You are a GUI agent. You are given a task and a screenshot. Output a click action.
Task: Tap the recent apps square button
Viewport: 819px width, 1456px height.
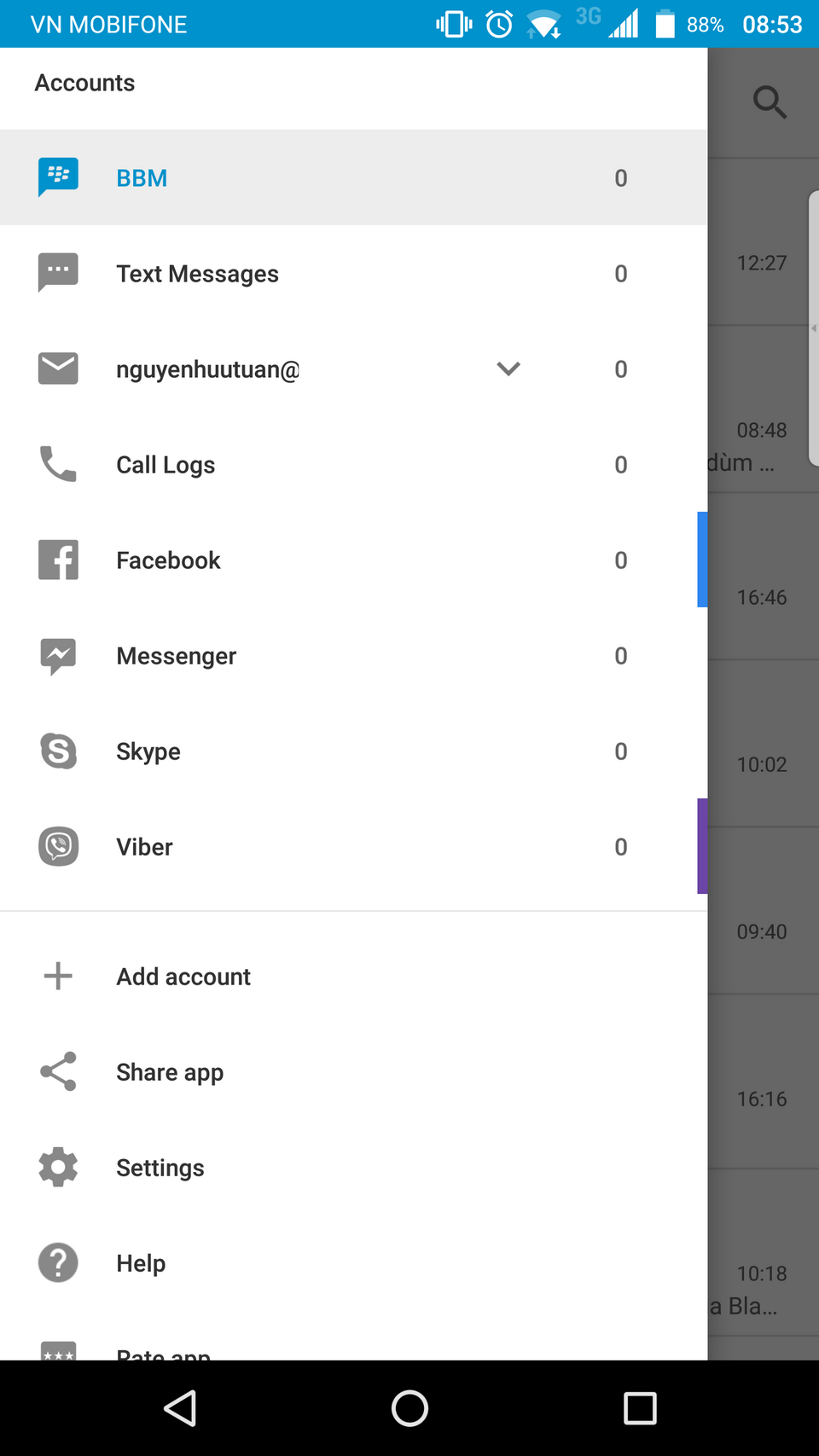640,1408
